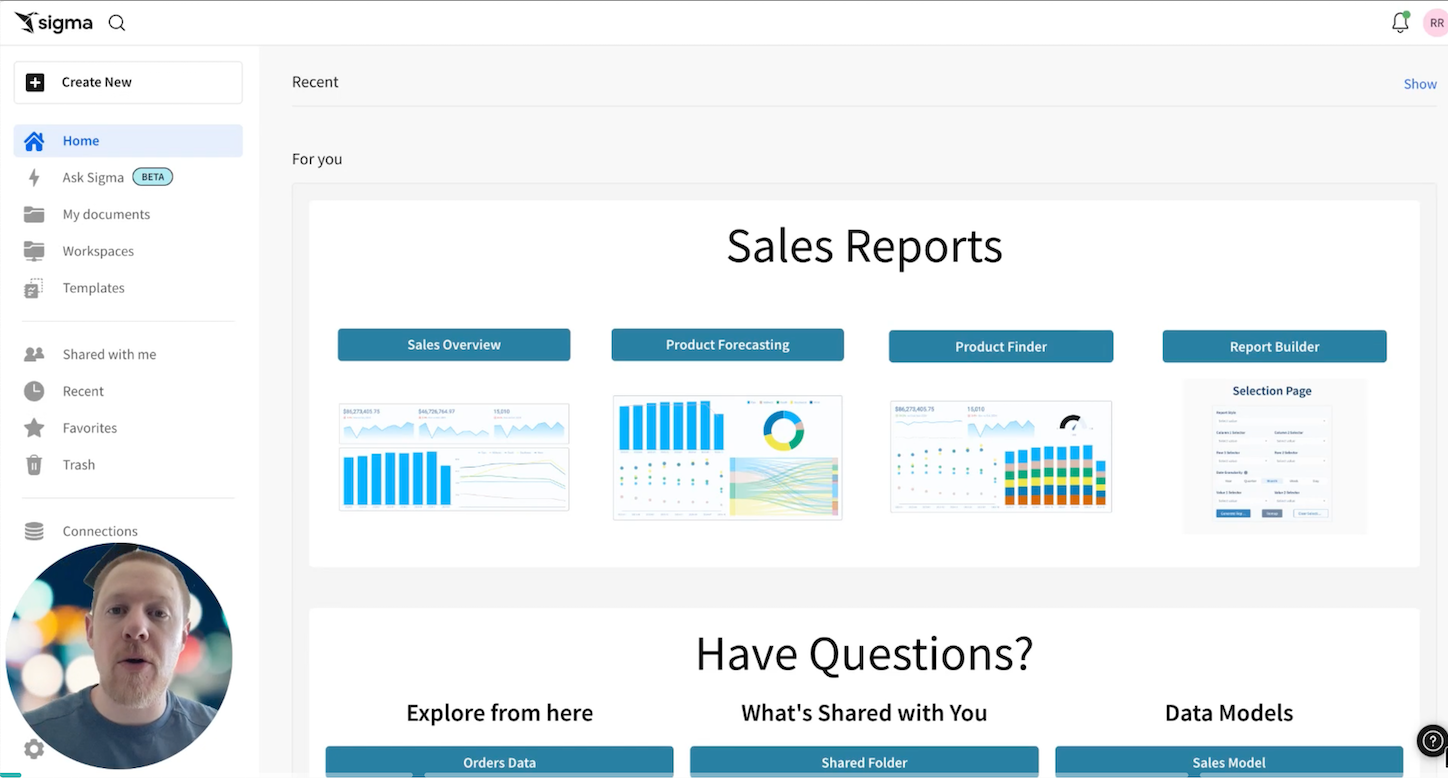1448x778 pixels.
Task: Click the My documents folder icon
Action: click(34, 214)
